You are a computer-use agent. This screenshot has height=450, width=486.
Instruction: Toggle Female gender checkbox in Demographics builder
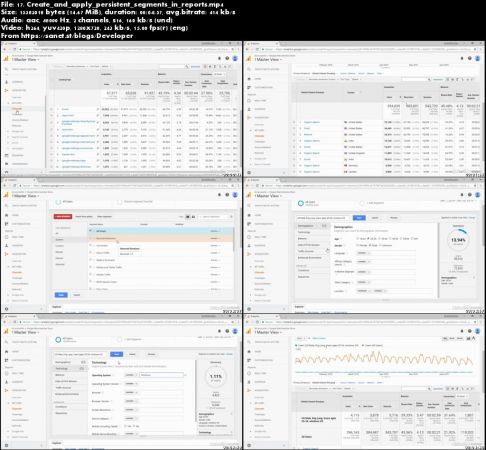pos(358,245)
